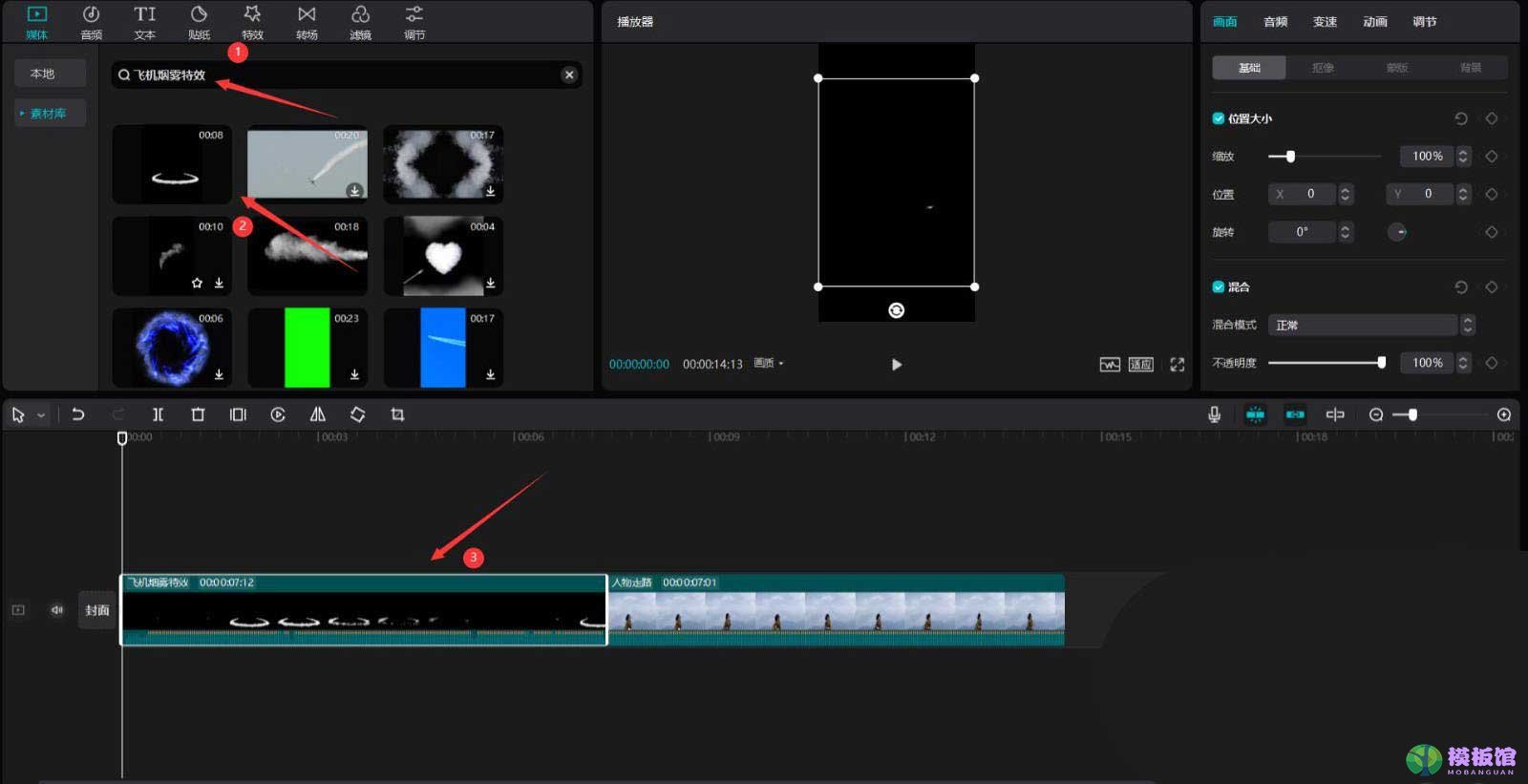The height and width of the screenshot is (784, 1528).
Task: Select the smoke ring thumbnail lasting 00:08
Action: point(172,163)
